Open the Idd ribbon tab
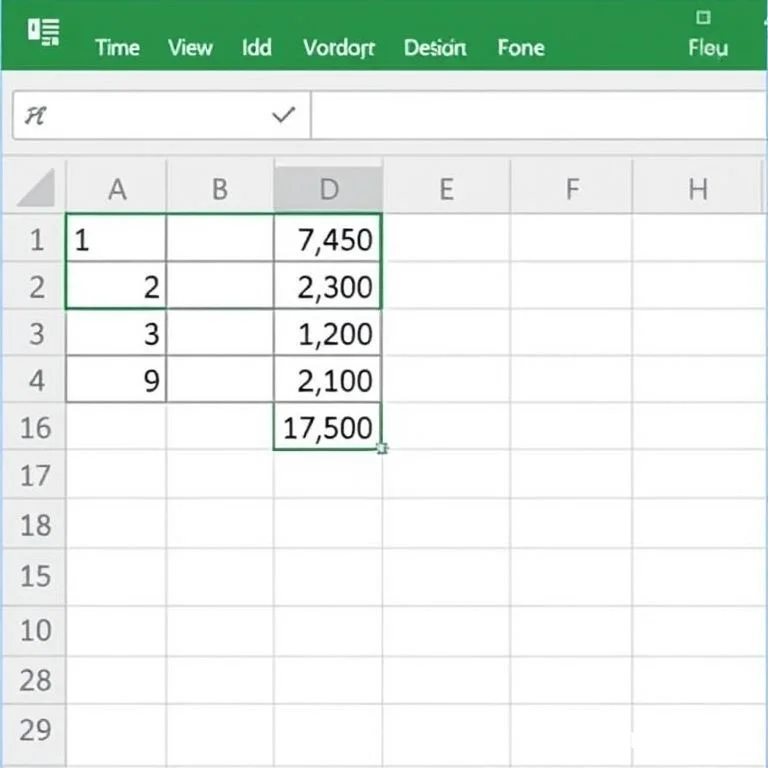The image size is (768, 768). [x=256, y=47]
